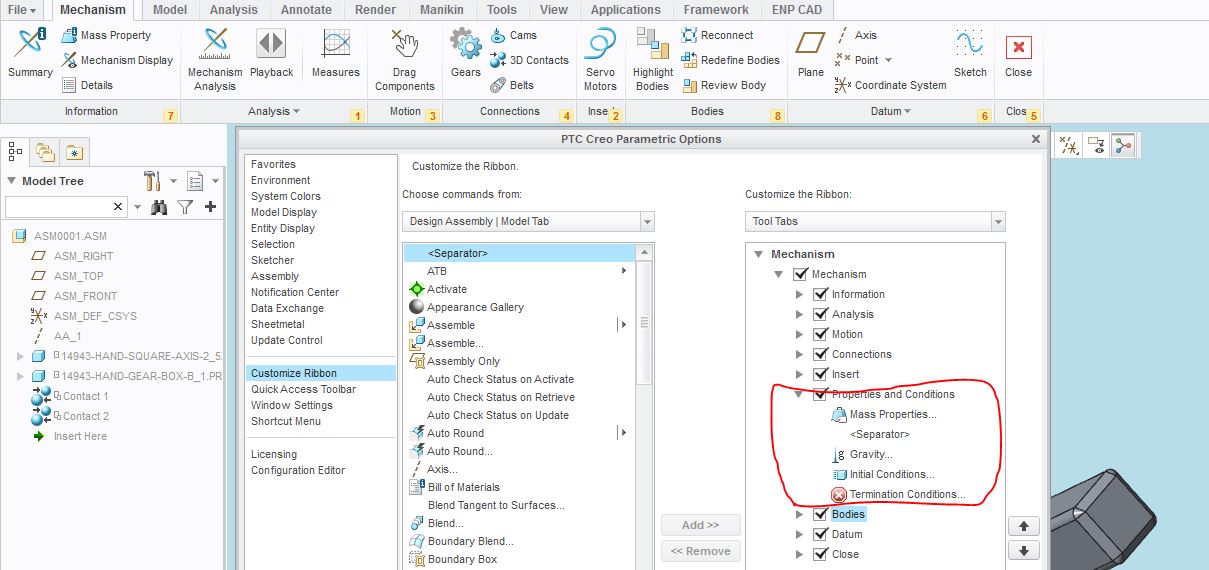Image resolution: width=1209 pixels, height=570 pixels.
Task: Select Quick Access Toolbar option
Action: click(303, 389)
